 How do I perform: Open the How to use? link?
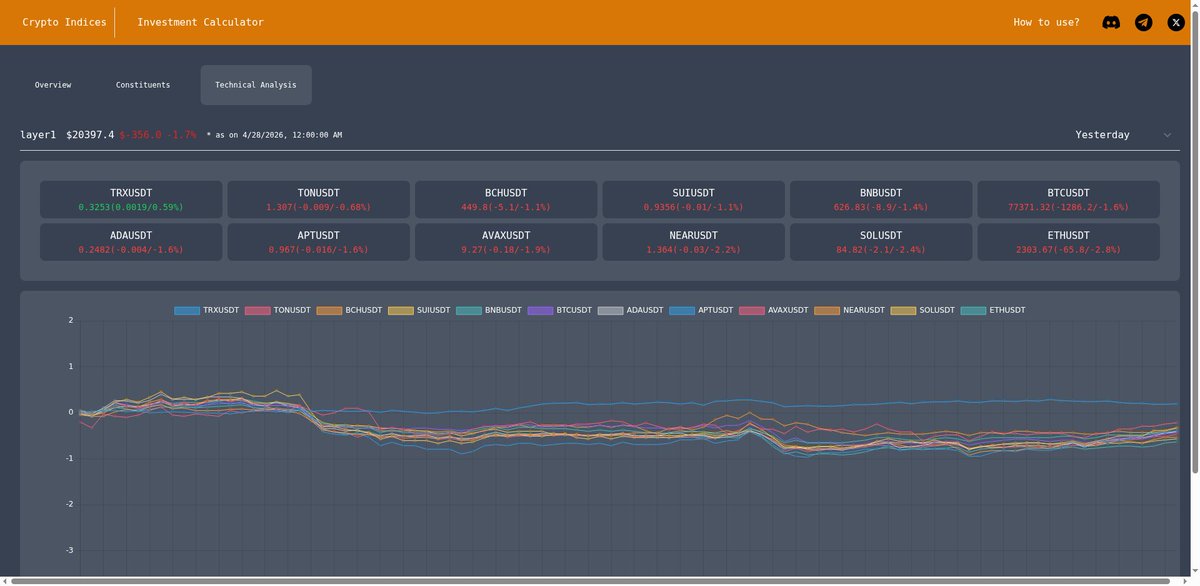[x=1046, y=21]
